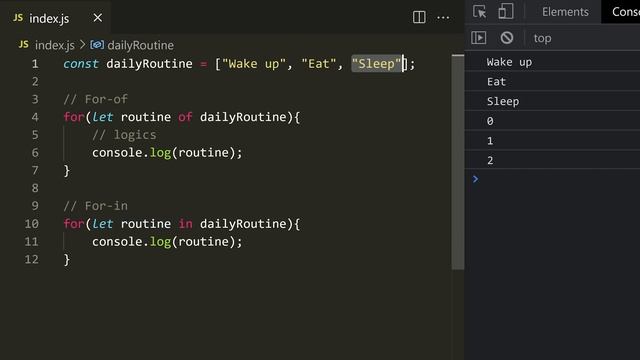This screenshot has height=360, width=640.
Task: Open index.js in the breadcrumb path
Action: tap(55, 45)
